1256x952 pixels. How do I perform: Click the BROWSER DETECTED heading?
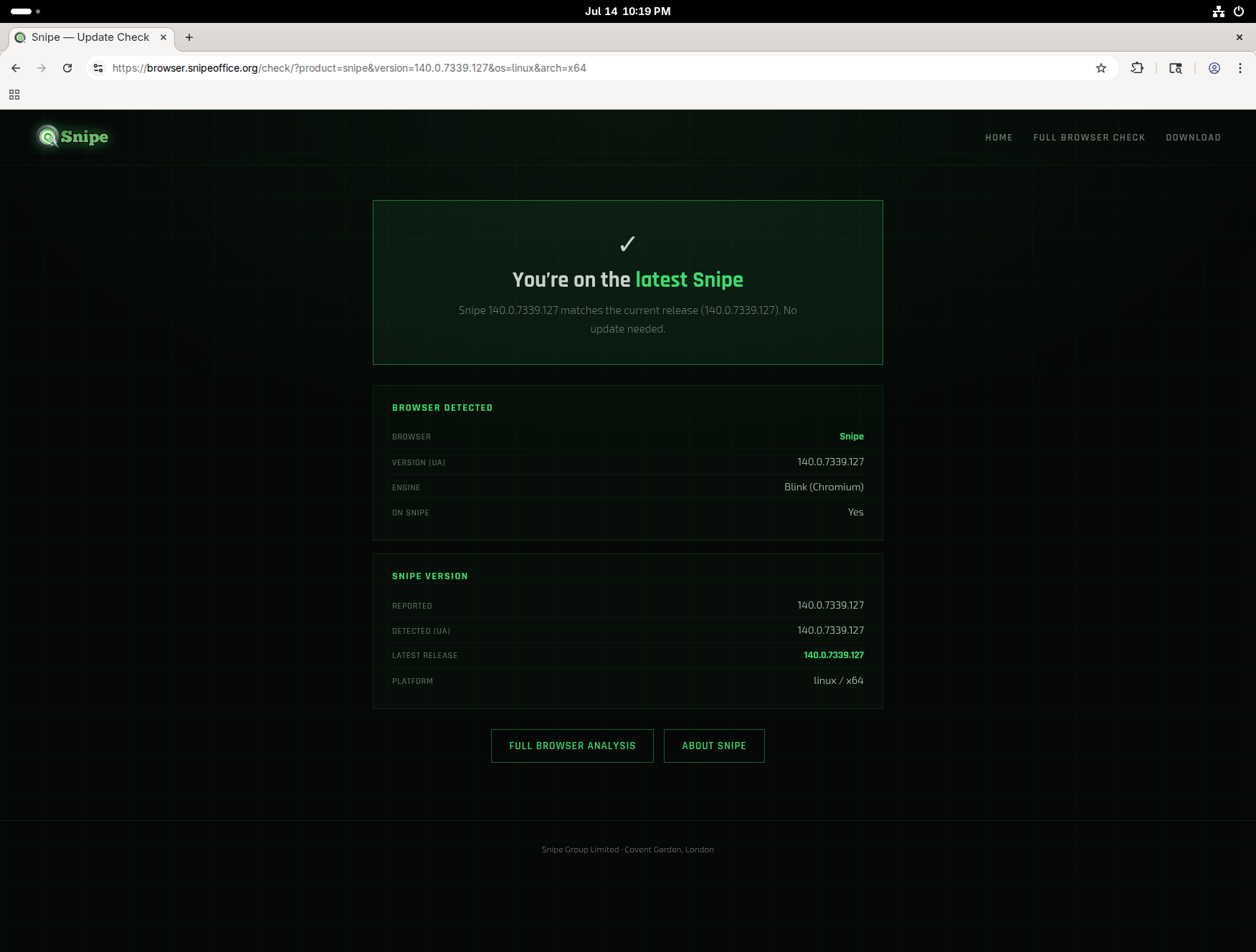(x=442, y=408)
